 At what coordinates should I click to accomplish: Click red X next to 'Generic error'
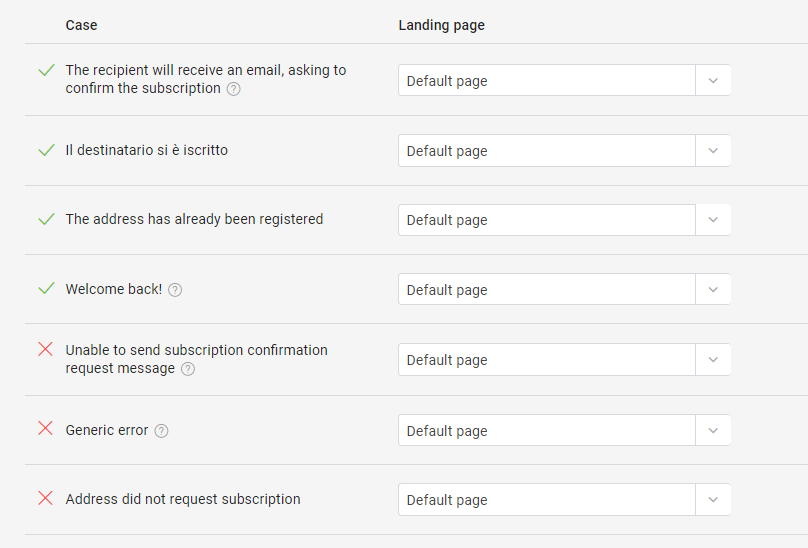[45, 428]
